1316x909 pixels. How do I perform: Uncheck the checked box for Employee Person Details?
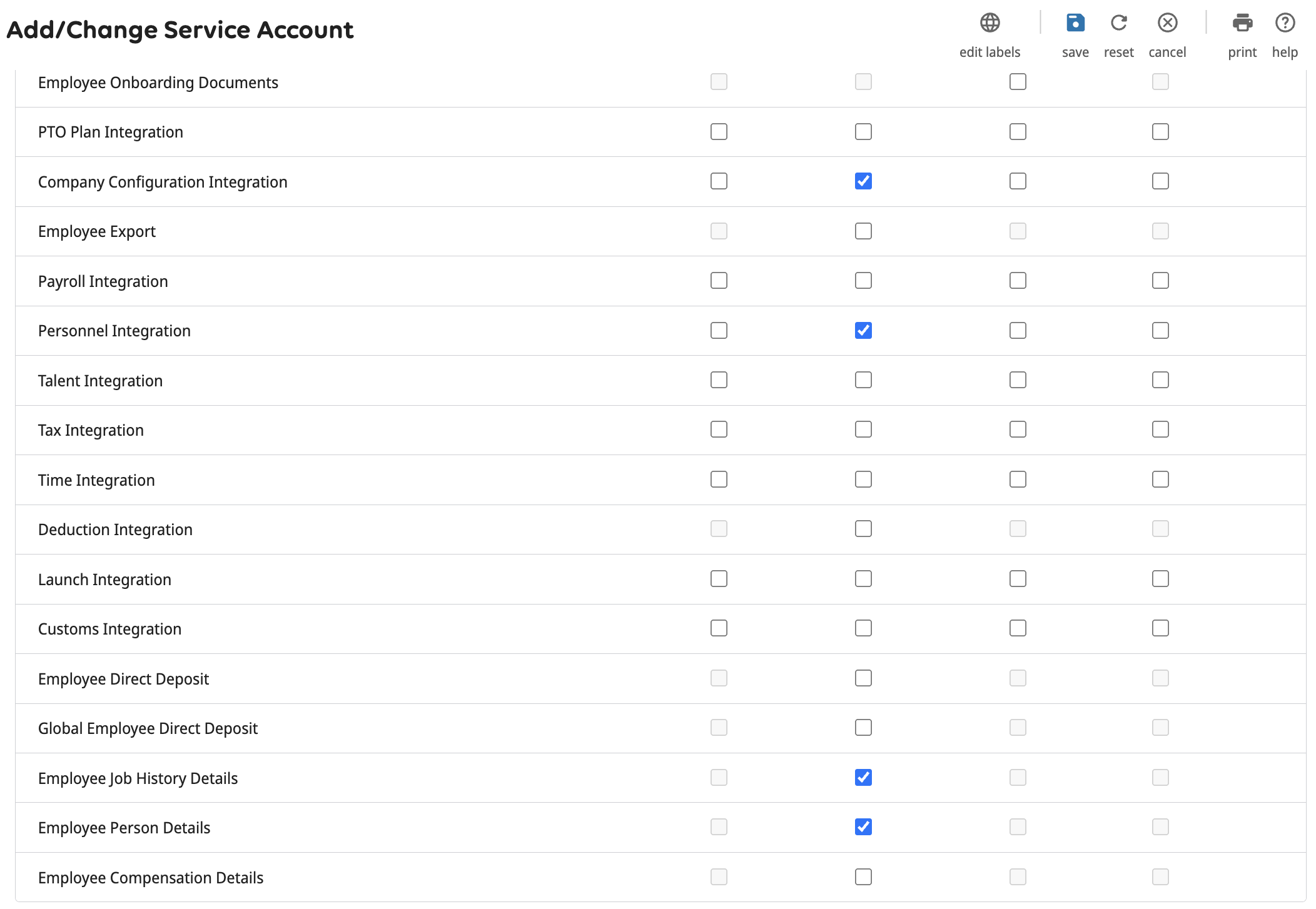(x=863, y=827)
